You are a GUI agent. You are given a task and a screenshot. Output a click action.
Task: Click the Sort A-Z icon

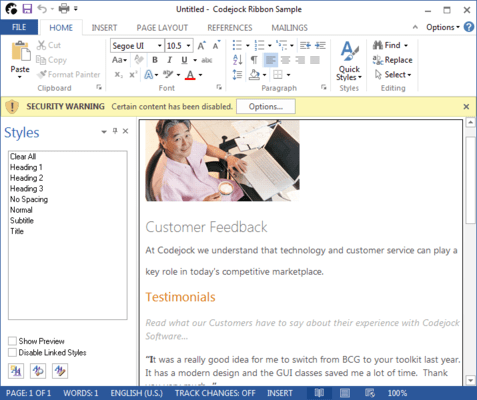pos(237,60)
